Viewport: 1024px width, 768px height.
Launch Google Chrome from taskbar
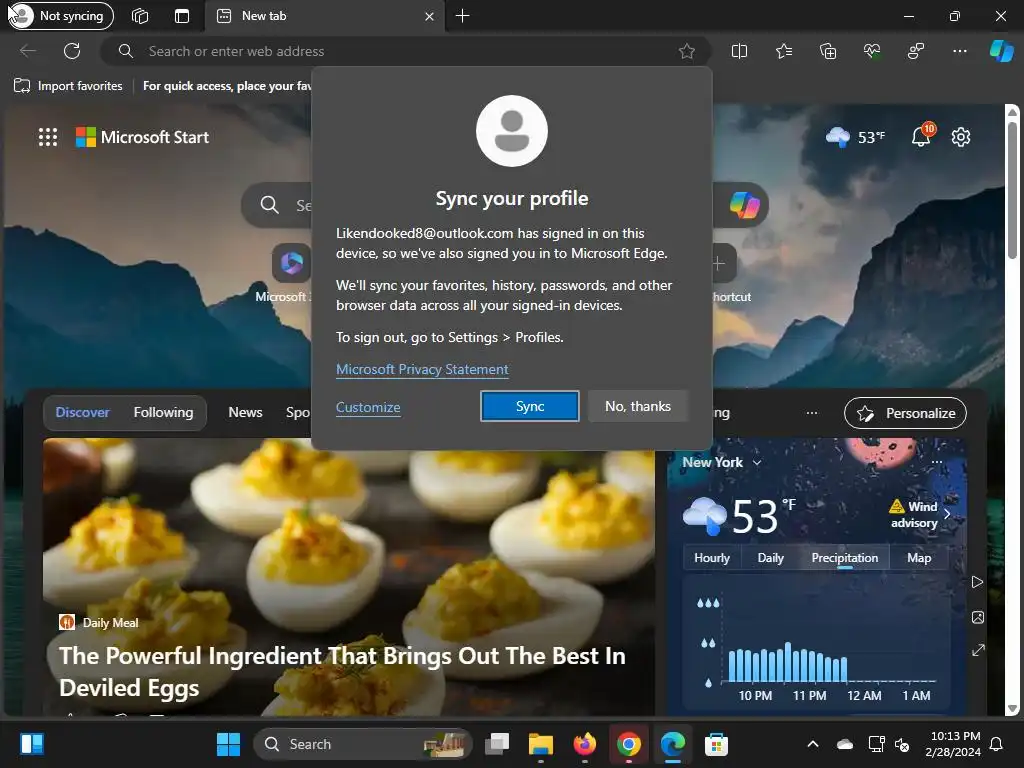coord(628,744)
